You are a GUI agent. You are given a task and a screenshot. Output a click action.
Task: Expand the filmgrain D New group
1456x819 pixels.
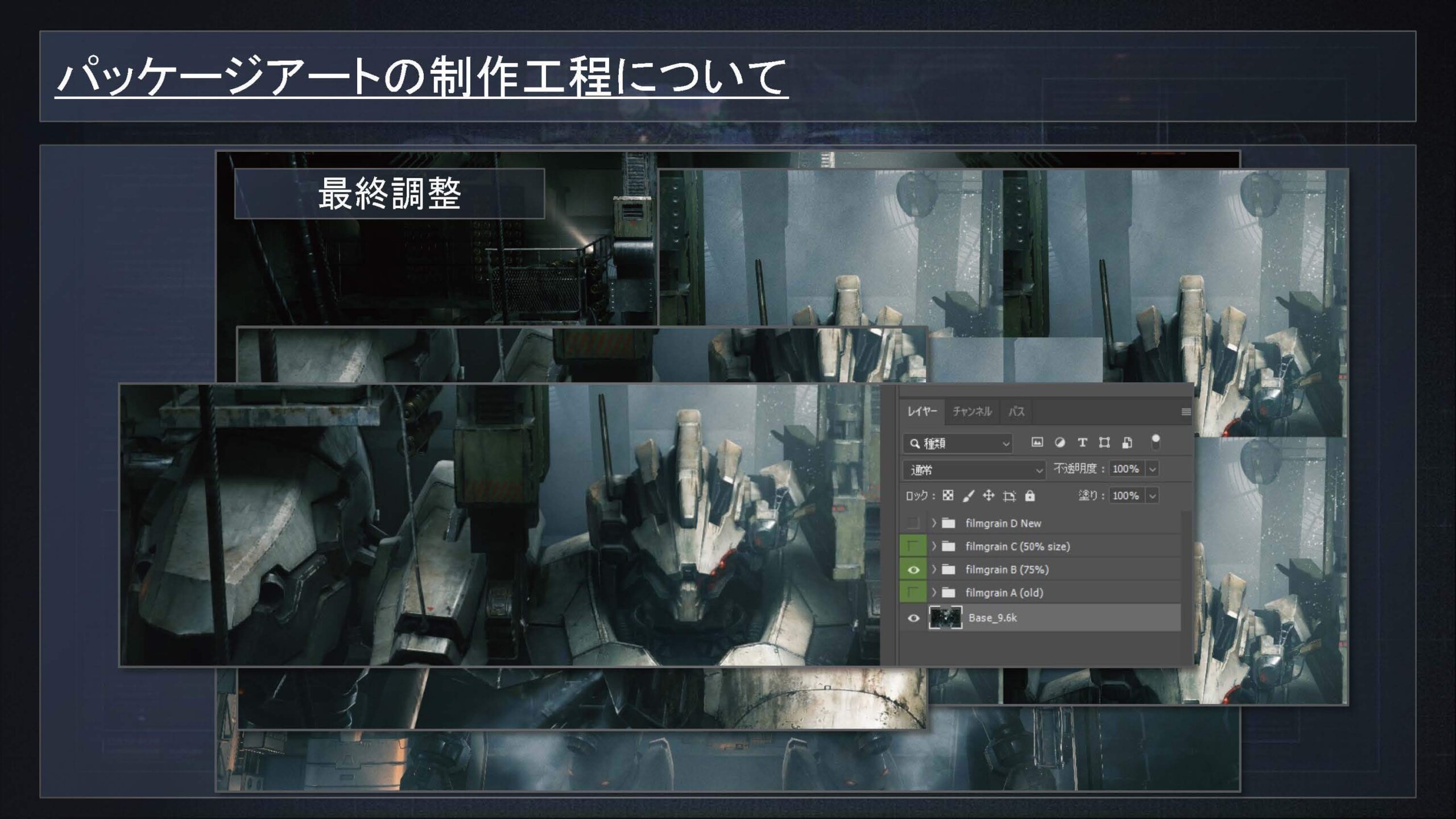(933, 523)
